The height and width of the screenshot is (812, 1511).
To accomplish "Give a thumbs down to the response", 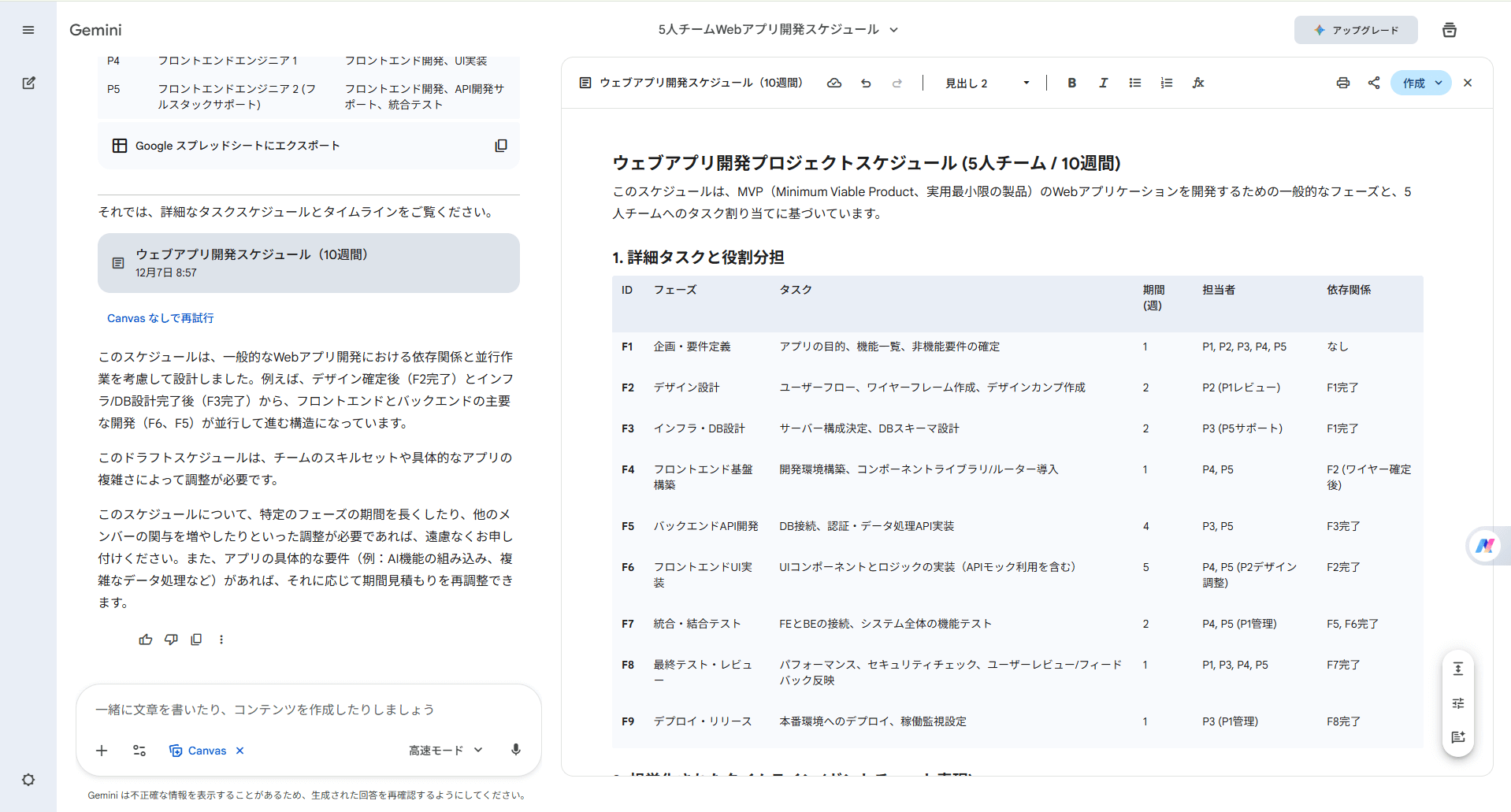I will [x=170, y=639].
